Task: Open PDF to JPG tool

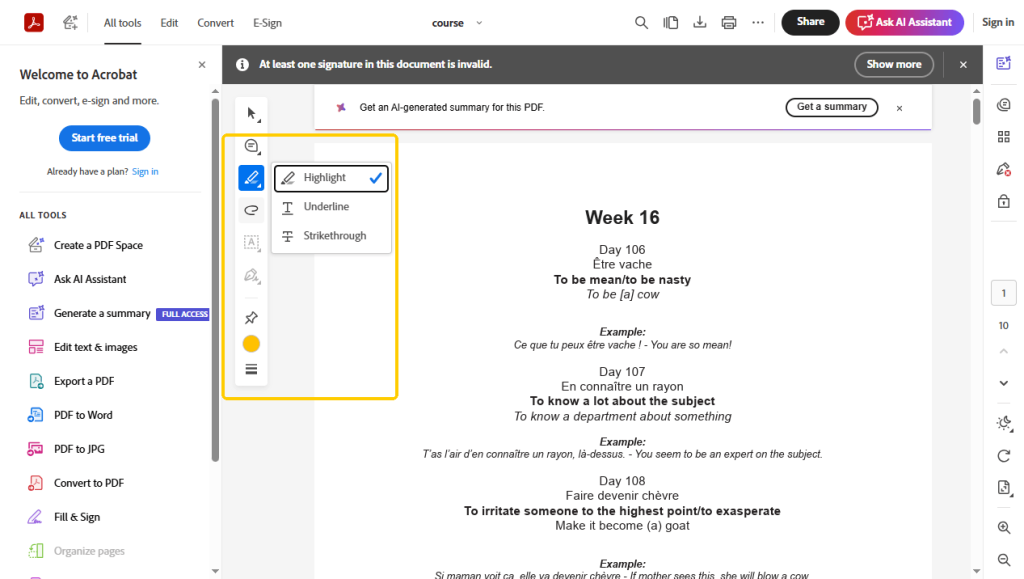Action: pos(66,449)
